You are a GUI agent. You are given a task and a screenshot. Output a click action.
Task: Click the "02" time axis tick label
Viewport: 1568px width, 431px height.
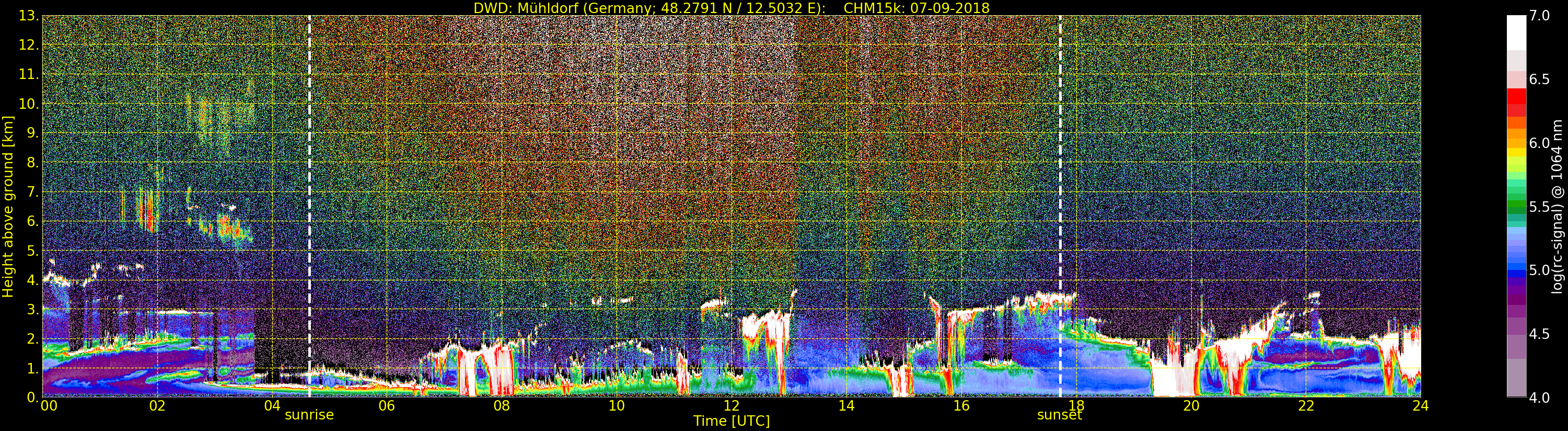[157, 405]
